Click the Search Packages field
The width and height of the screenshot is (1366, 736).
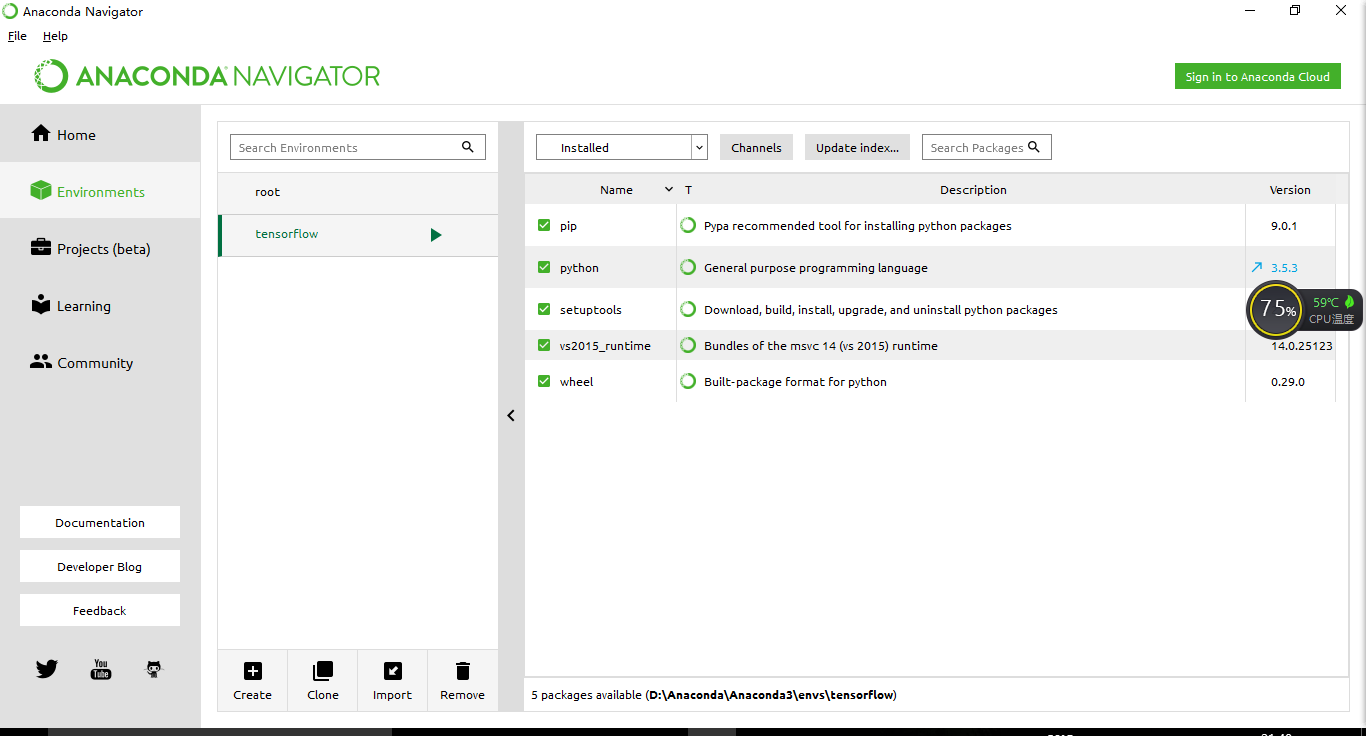tap(986, 147)
